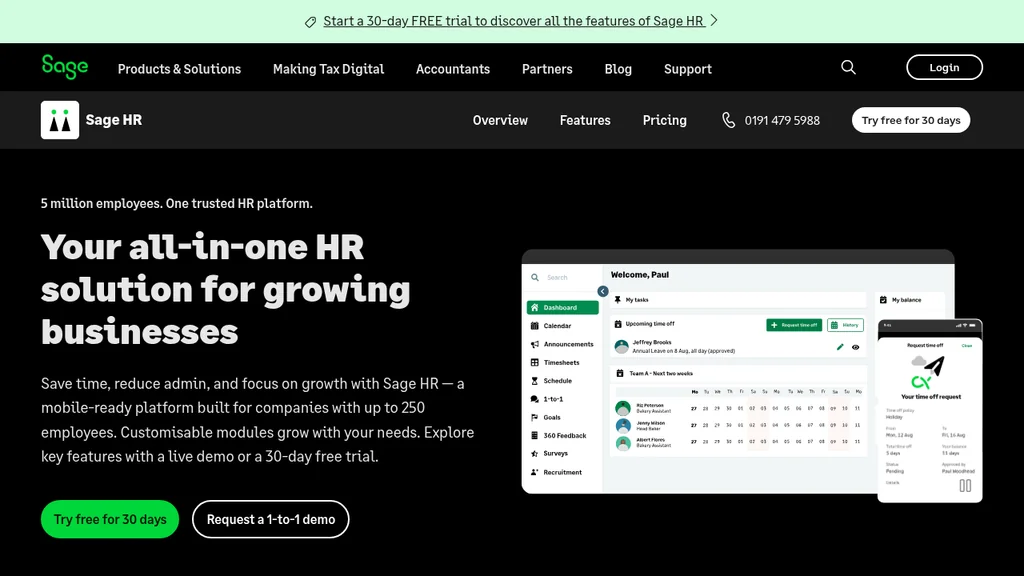The height and width of the screenshot is (576, 1024).
Task: Open the Partners menu item
Action: point(547,69)
